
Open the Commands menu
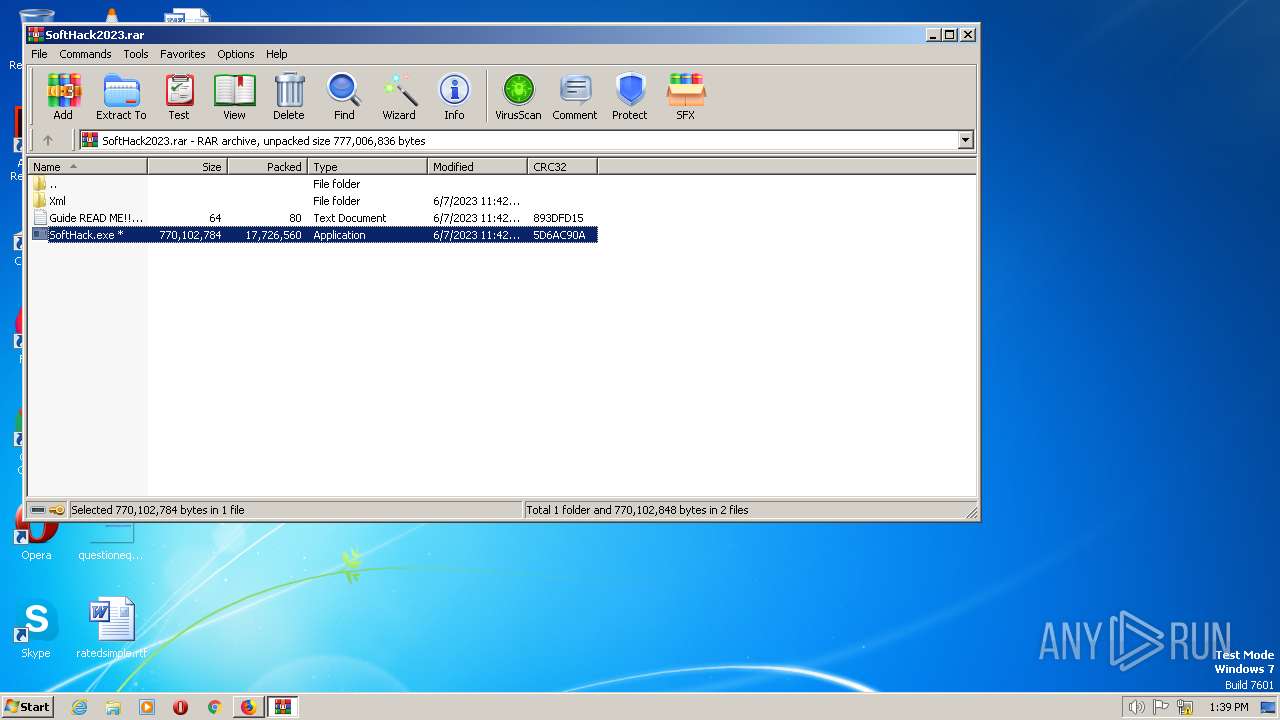click(85, 54)
